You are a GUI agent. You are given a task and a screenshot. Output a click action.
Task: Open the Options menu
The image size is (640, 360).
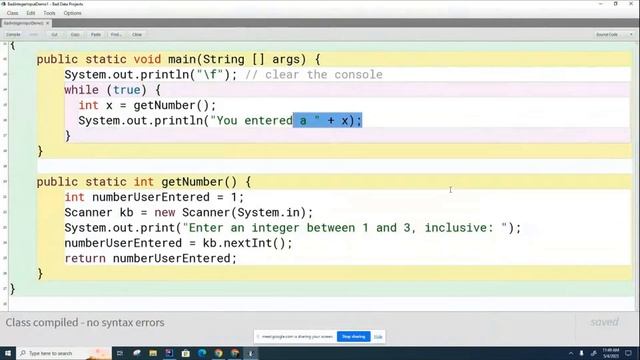pyautogui.click(x=72, y=13)
